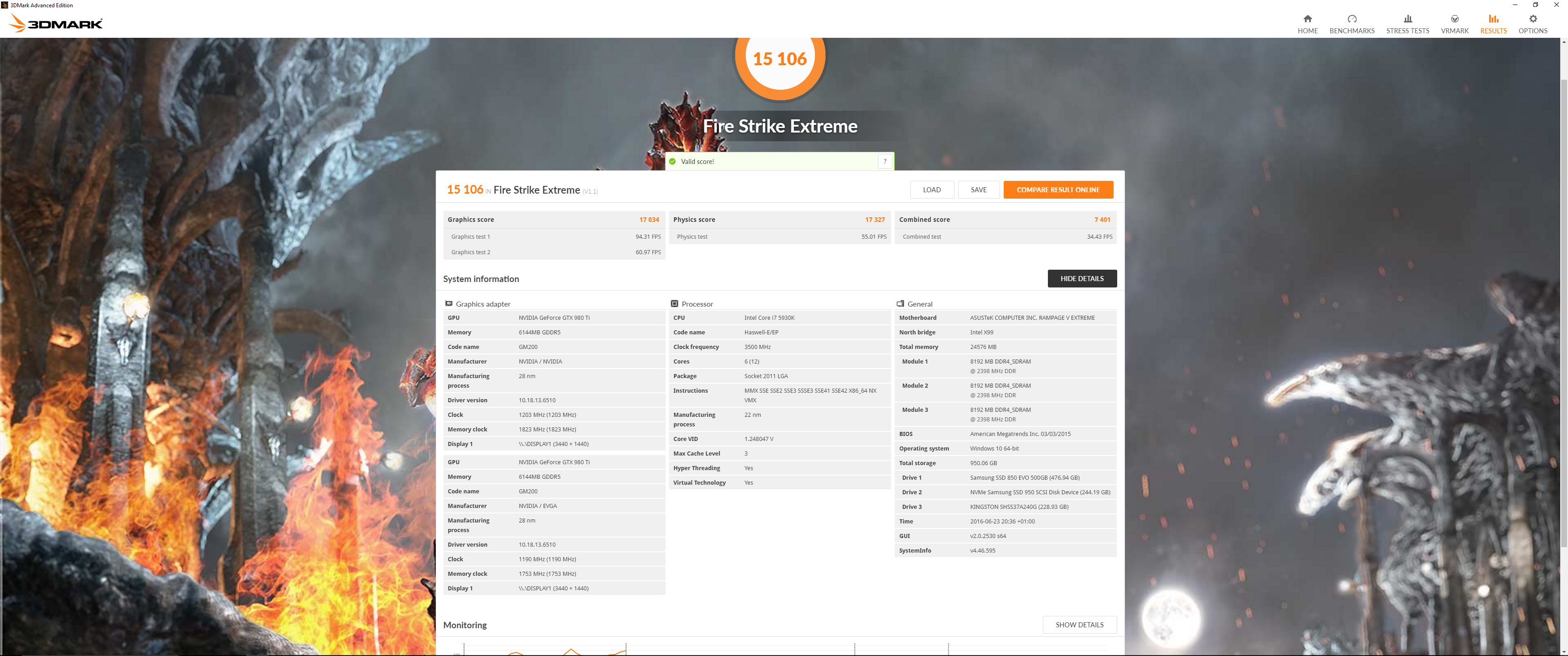
Task: Click the Socket 2011 LGA package value
Action: click(766, 376)
